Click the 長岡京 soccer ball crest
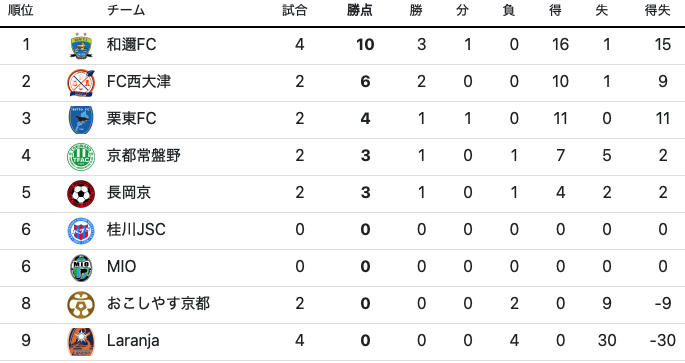Screen dimensions: 685x363 pyautogui.click(x=81, y=194)
